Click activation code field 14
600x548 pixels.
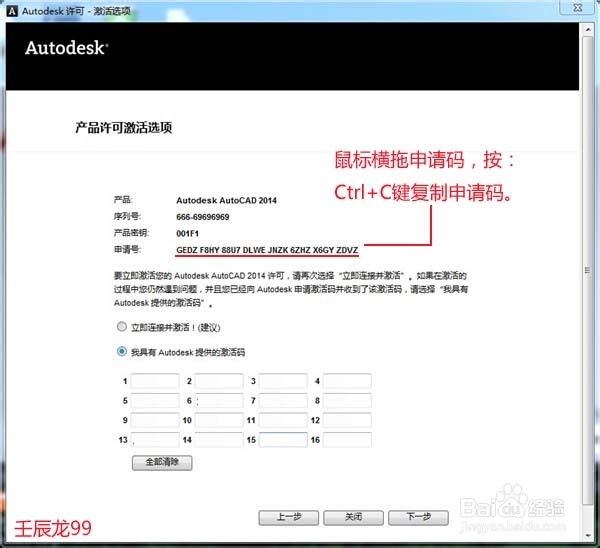click(x=219, y=440)
